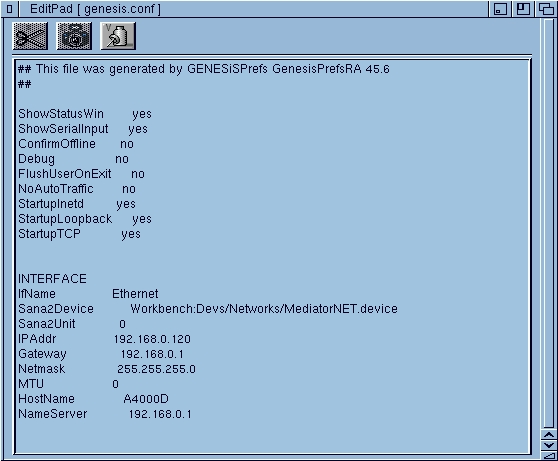Click the IfName value Ethernet

[135, 294]
